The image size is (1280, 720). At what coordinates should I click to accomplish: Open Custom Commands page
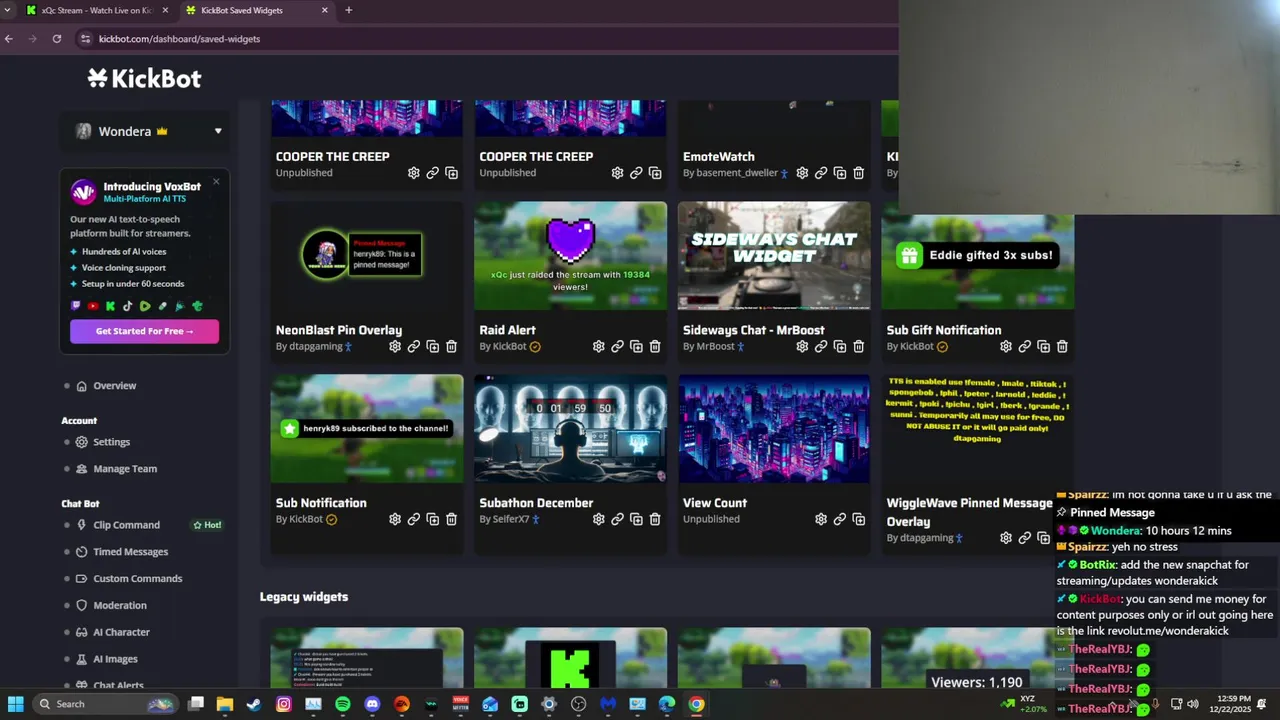[137, 579]
